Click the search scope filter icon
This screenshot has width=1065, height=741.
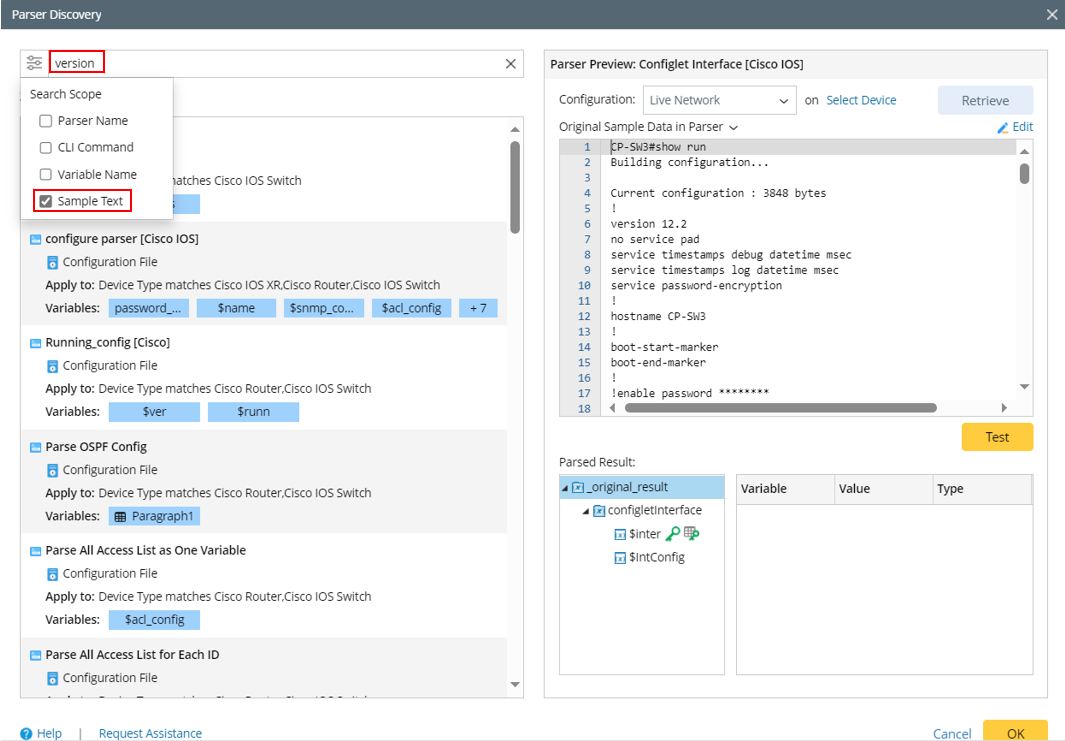coord(35,63)
